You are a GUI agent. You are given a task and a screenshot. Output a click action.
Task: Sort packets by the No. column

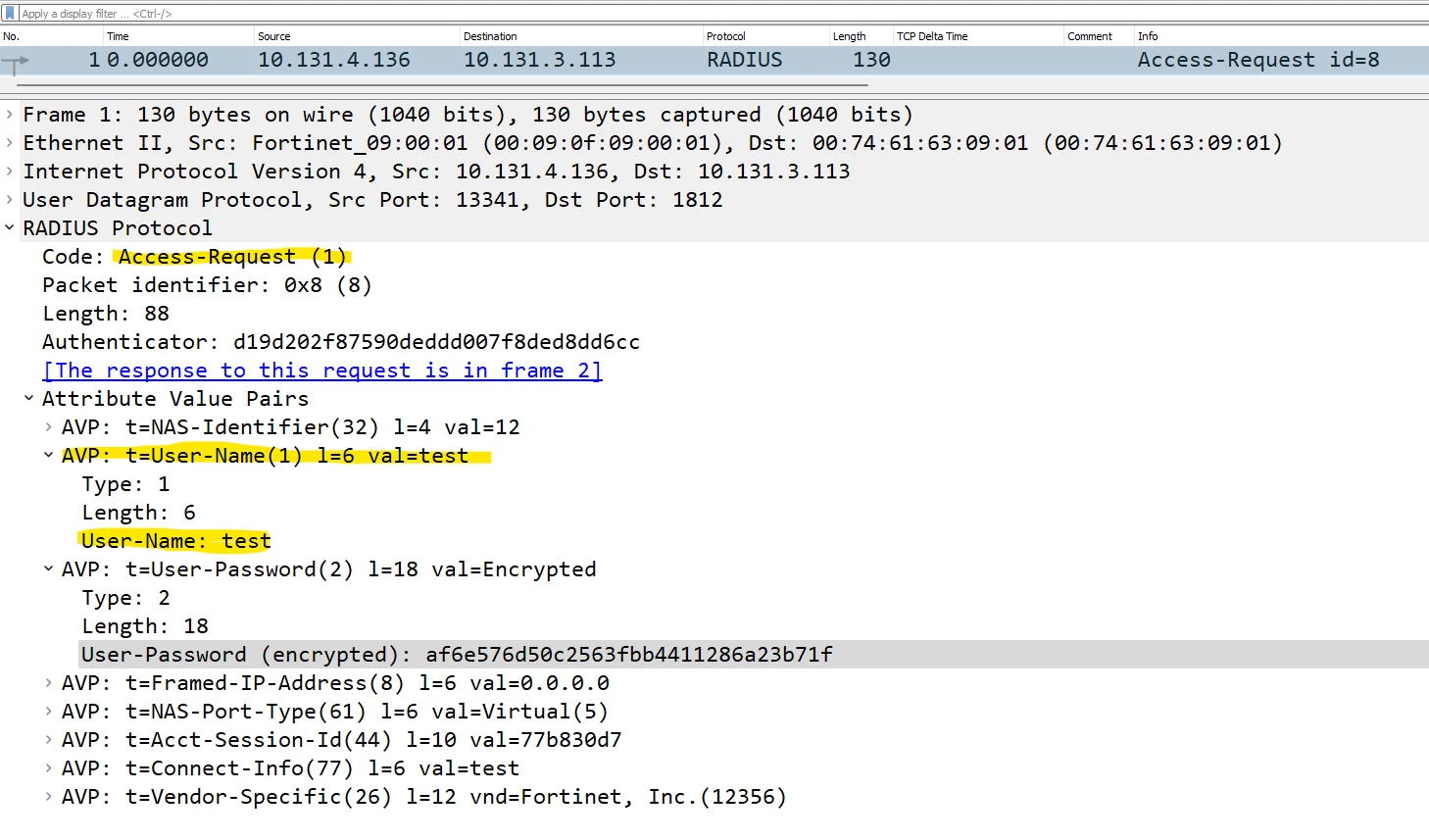[x=52, y=36]
